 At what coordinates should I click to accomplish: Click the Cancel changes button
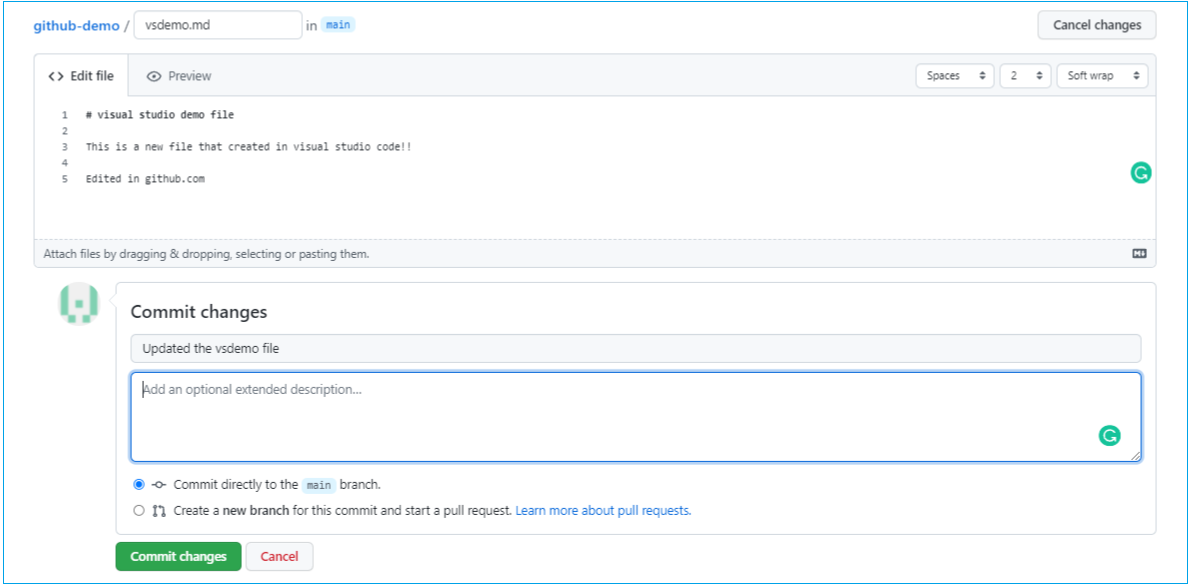point(1096,25)
